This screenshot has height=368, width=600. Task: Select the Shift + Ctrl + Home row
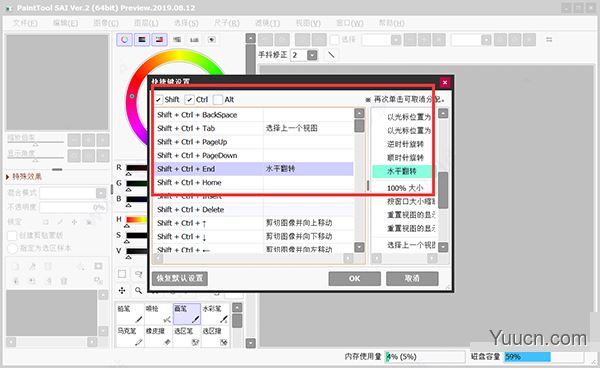pos(254,182)
